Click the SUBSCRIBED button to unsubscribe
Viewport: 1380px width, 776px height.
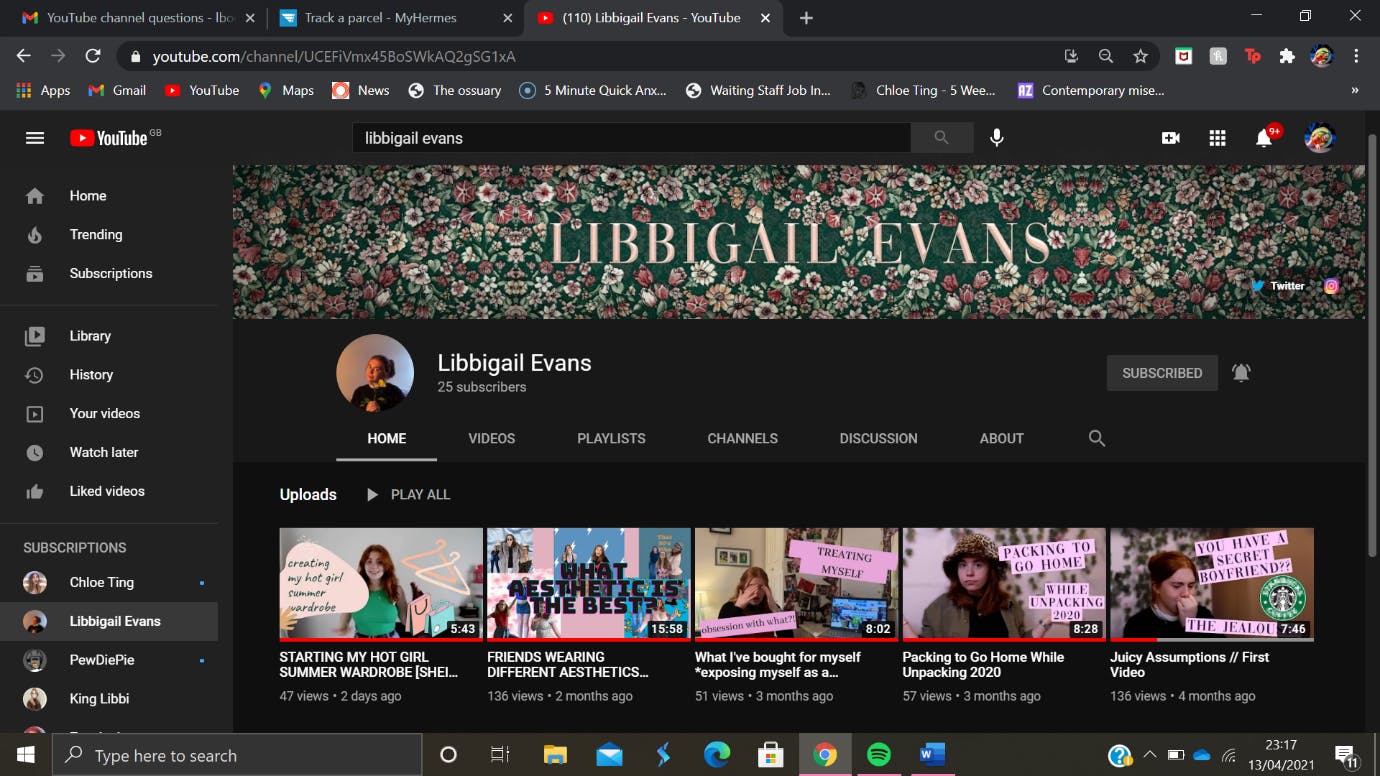coord(1161,373)
